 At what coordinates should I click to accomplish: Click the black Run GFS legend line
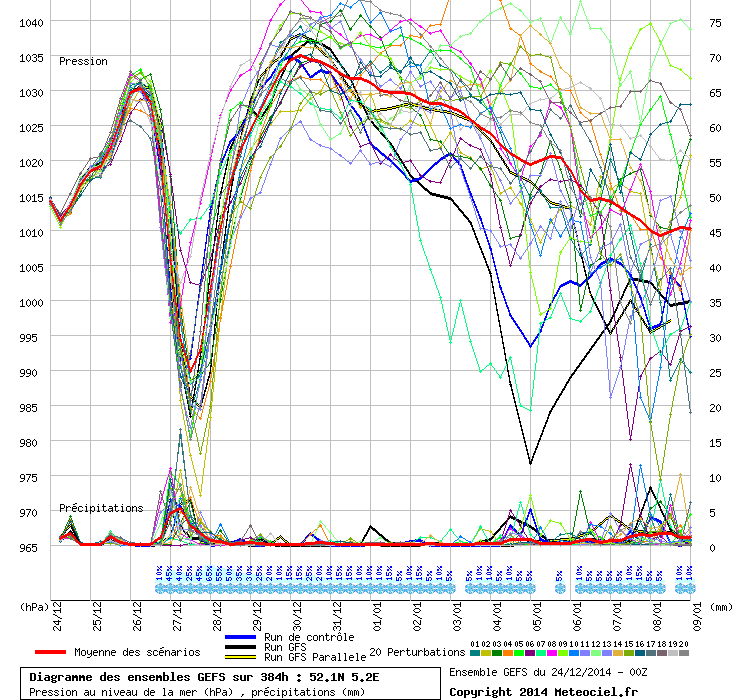[241, 647]
